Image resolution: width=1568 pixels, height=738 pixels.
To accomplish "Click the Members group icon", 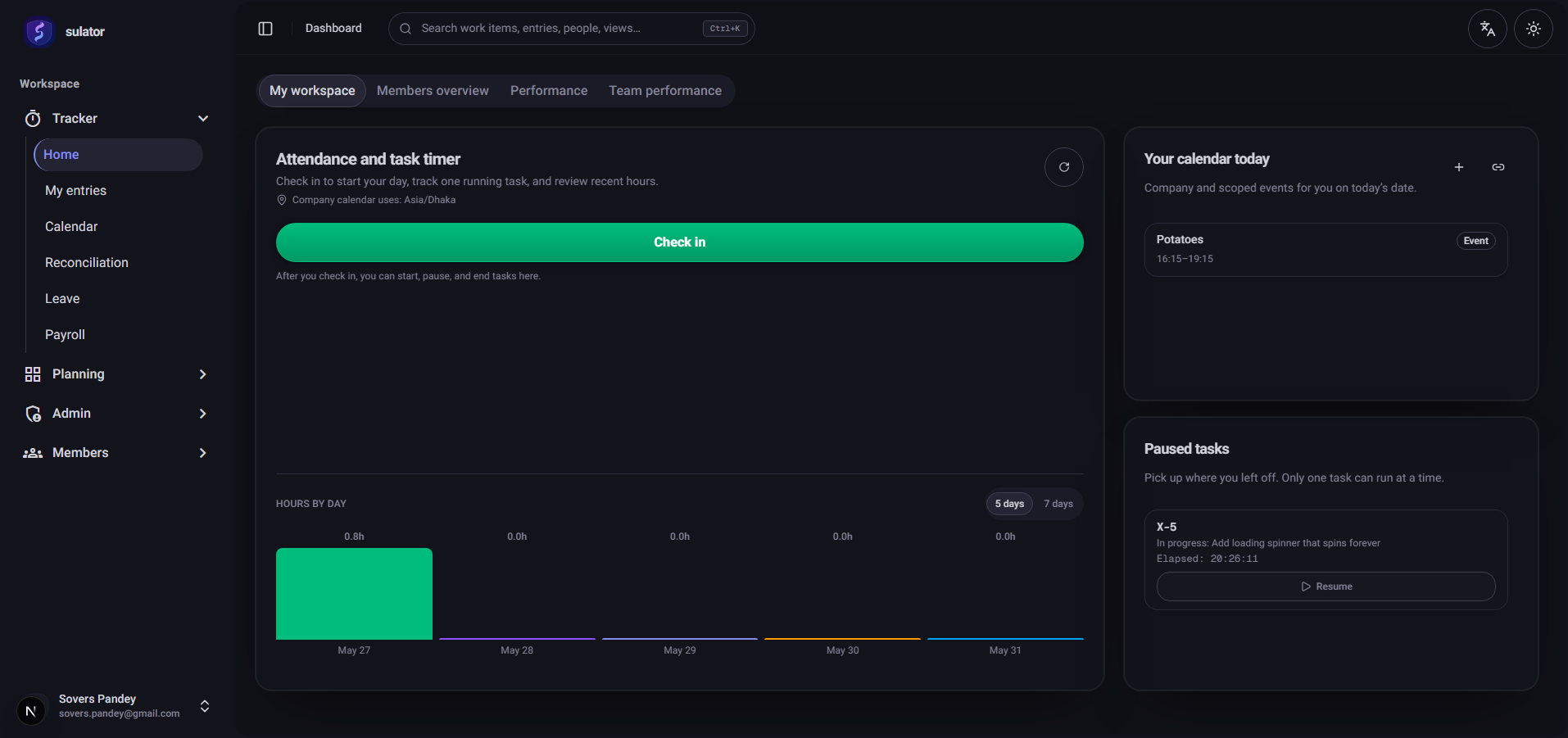I will pyautogui.click(x=33, y=453).
